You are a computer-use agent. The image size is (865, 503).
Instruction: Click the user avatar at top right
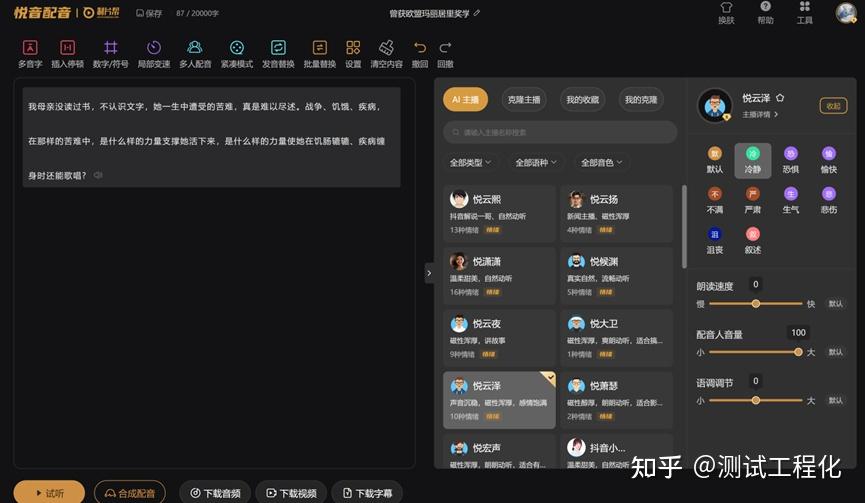(846, 12)
